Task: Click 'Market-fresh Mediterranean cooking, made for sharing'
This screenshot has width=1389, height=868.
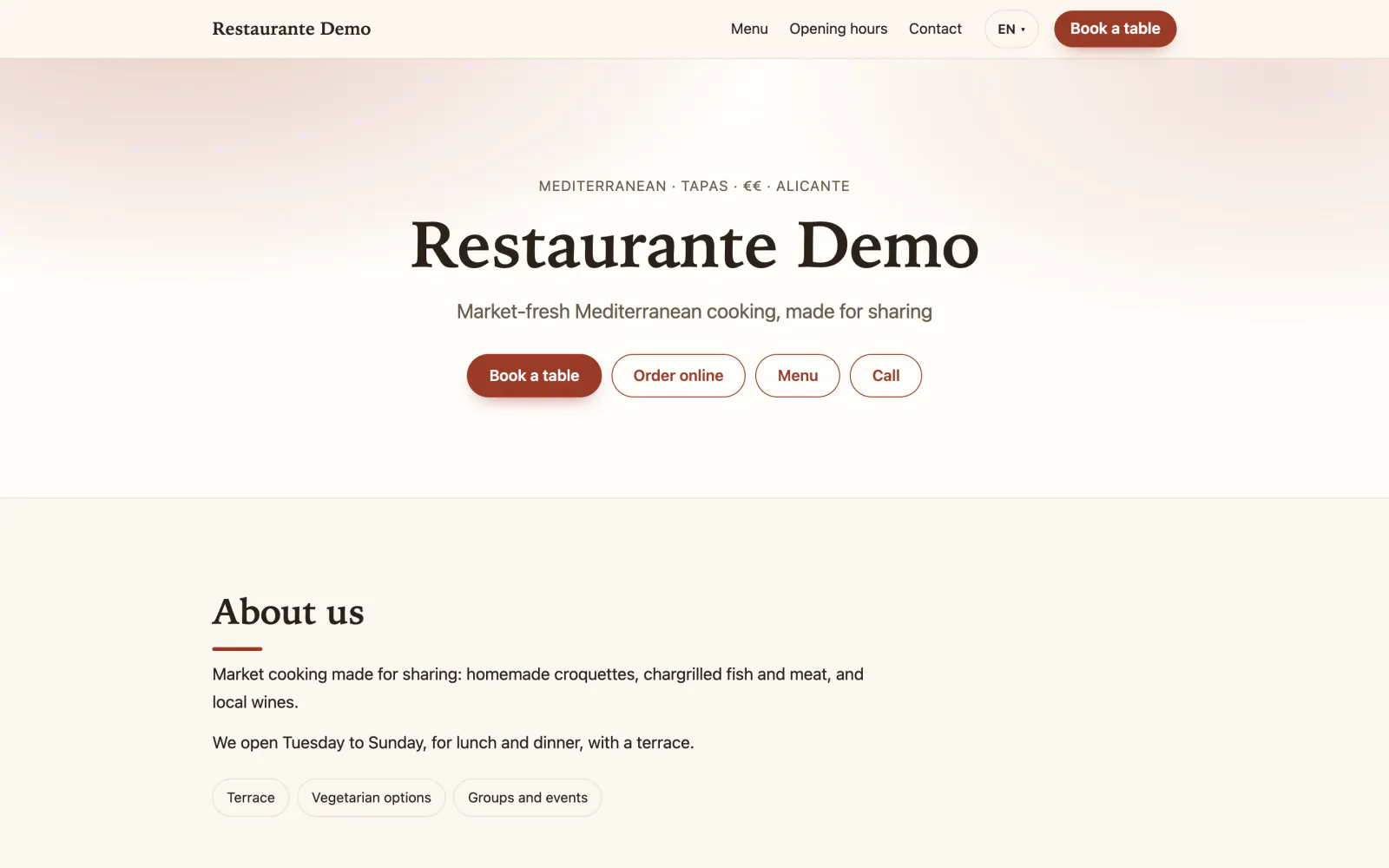Action: [694, 312]
